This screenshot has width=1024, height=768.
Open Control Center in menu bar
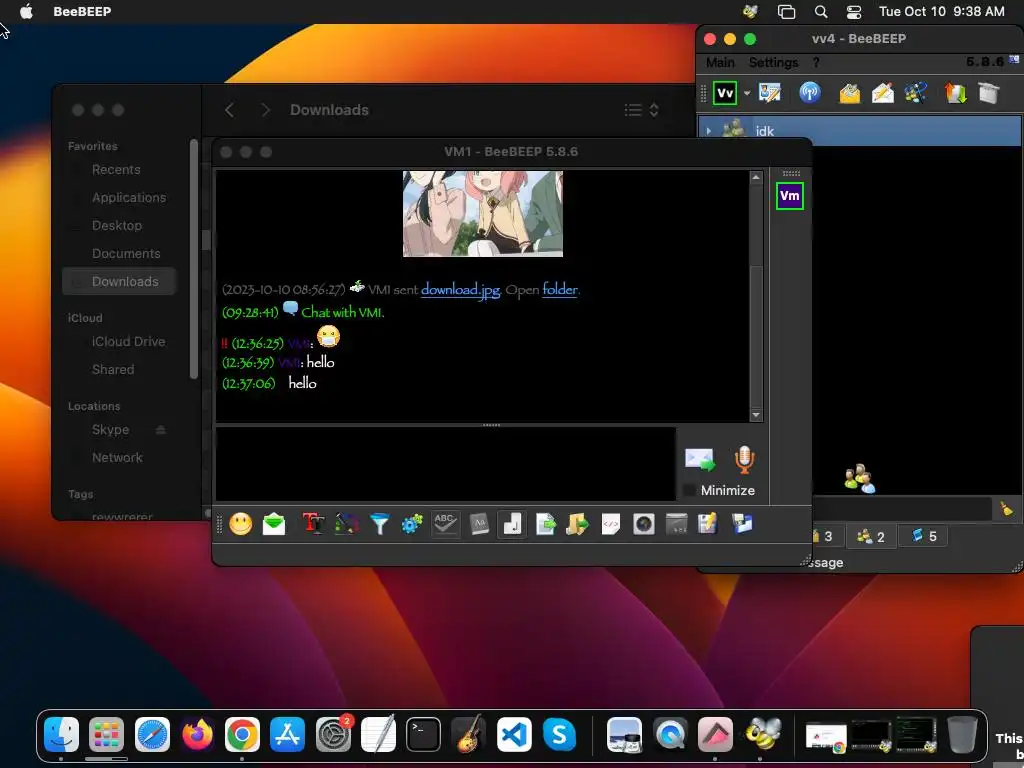coord(854,12)
